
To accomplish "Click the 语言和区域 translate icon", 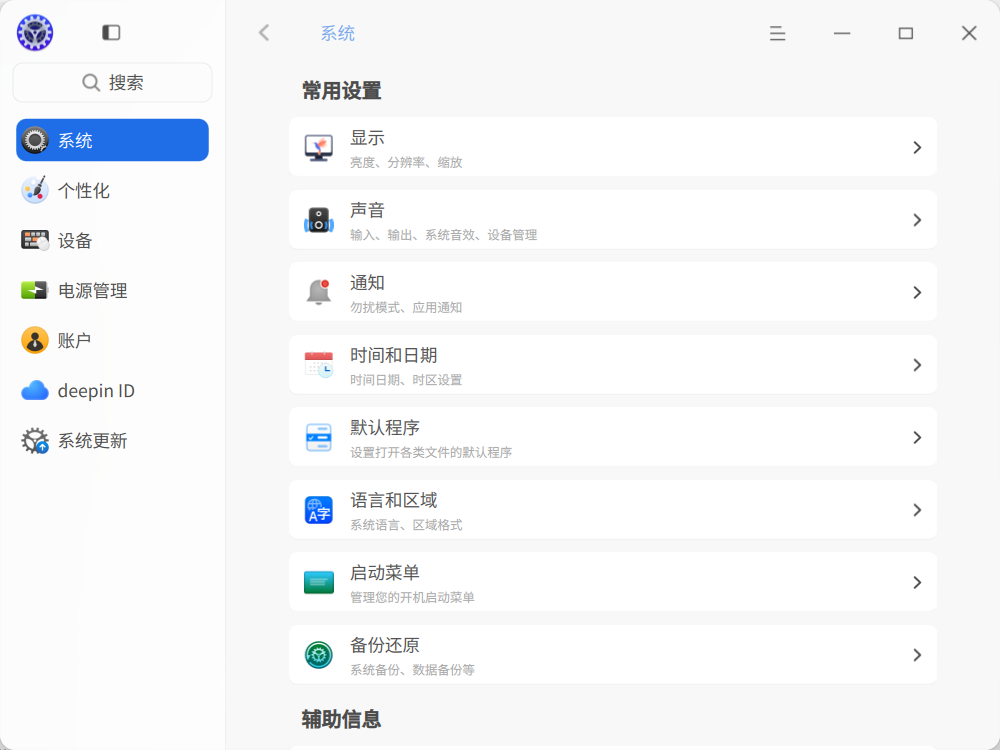I will [x=319, y=510].
